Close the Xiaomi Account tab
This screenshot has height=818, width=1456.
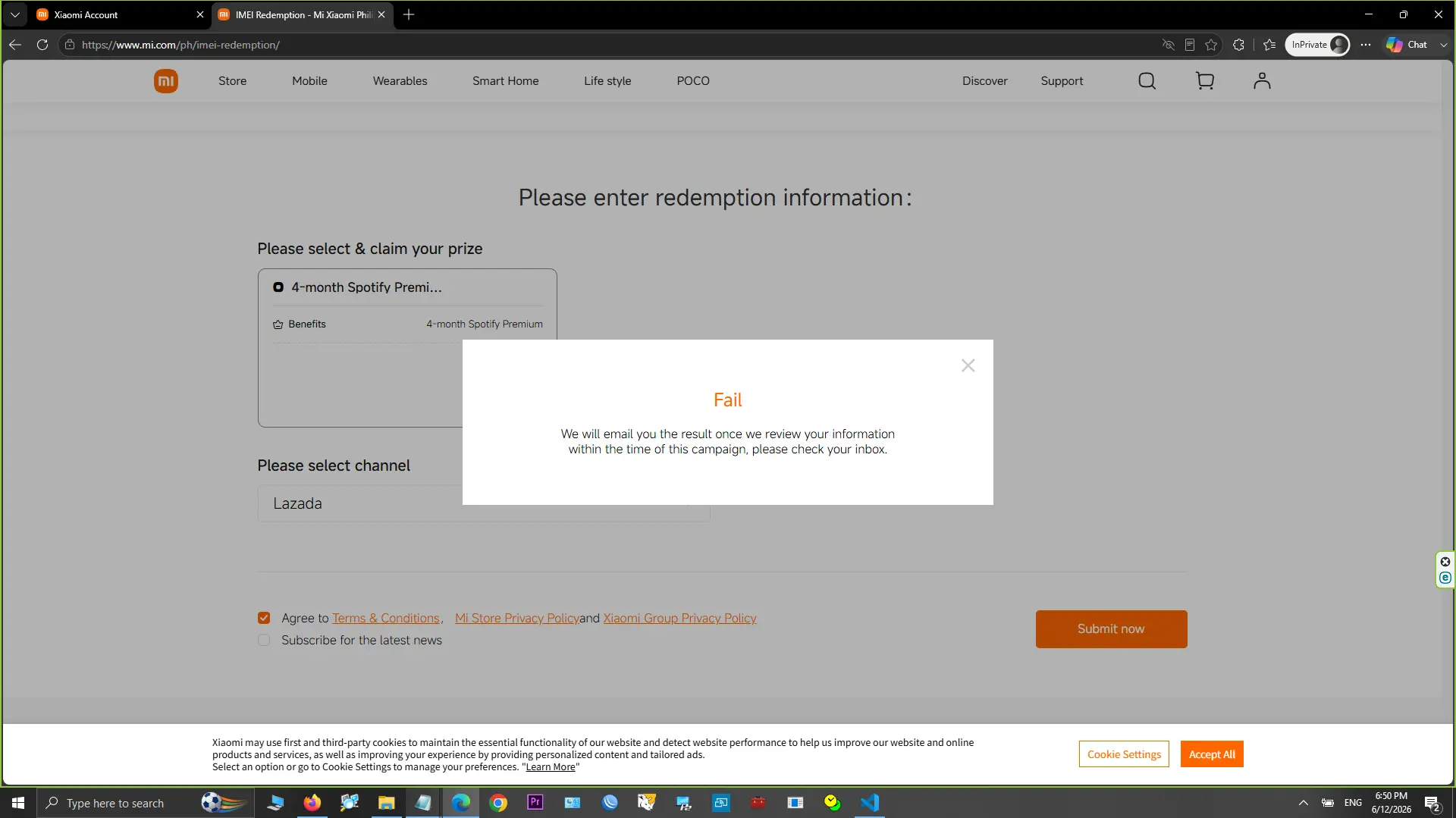200,14
